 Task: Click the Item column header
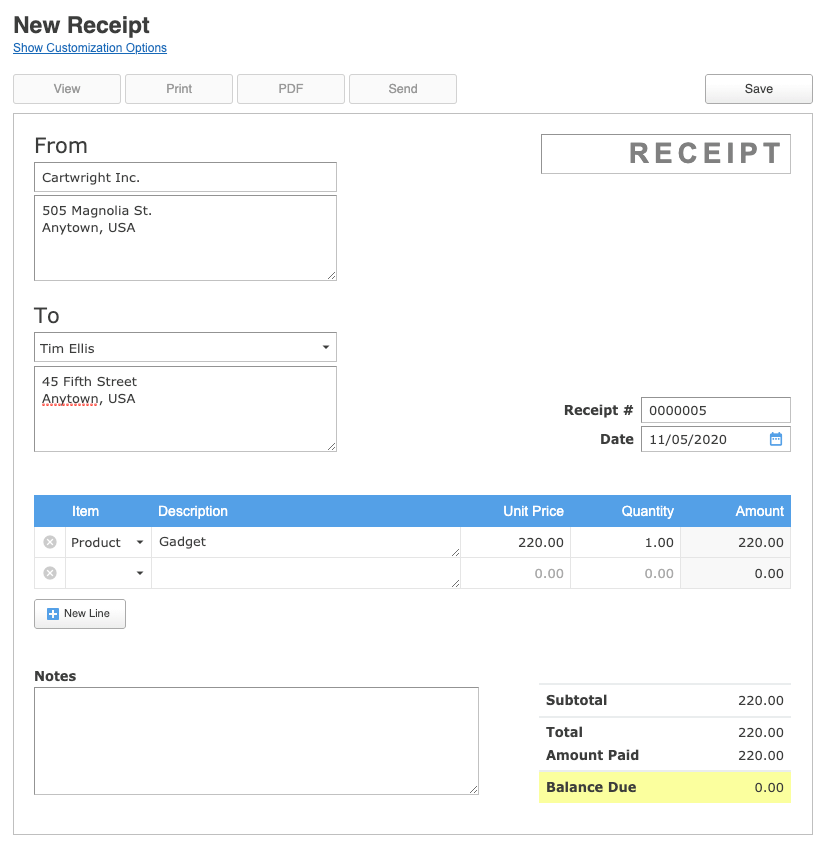coord(85,511)
